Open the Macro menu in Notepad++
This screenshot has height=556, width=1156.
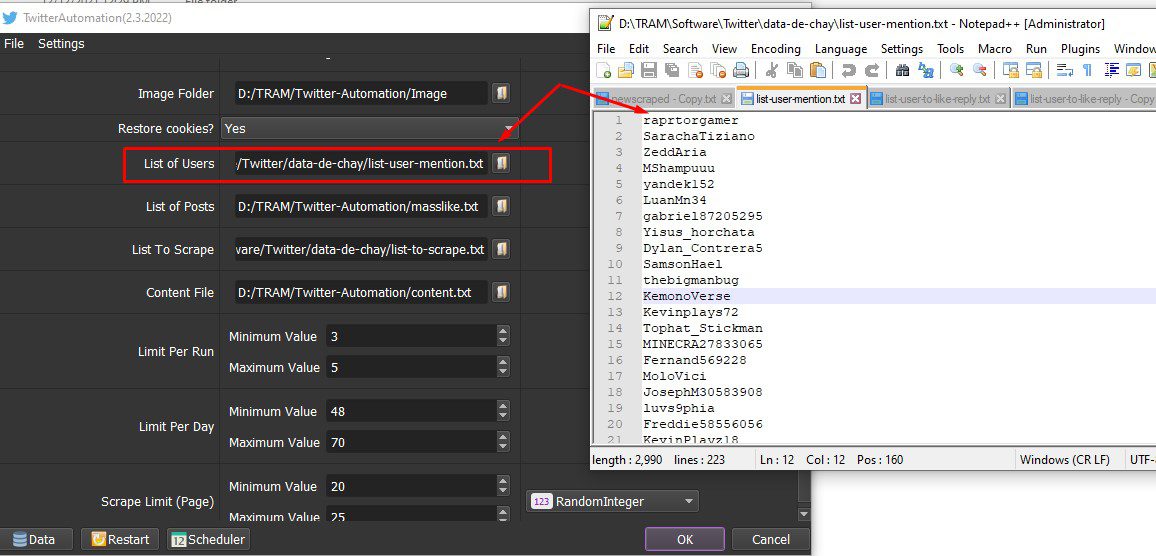(995, 49)
